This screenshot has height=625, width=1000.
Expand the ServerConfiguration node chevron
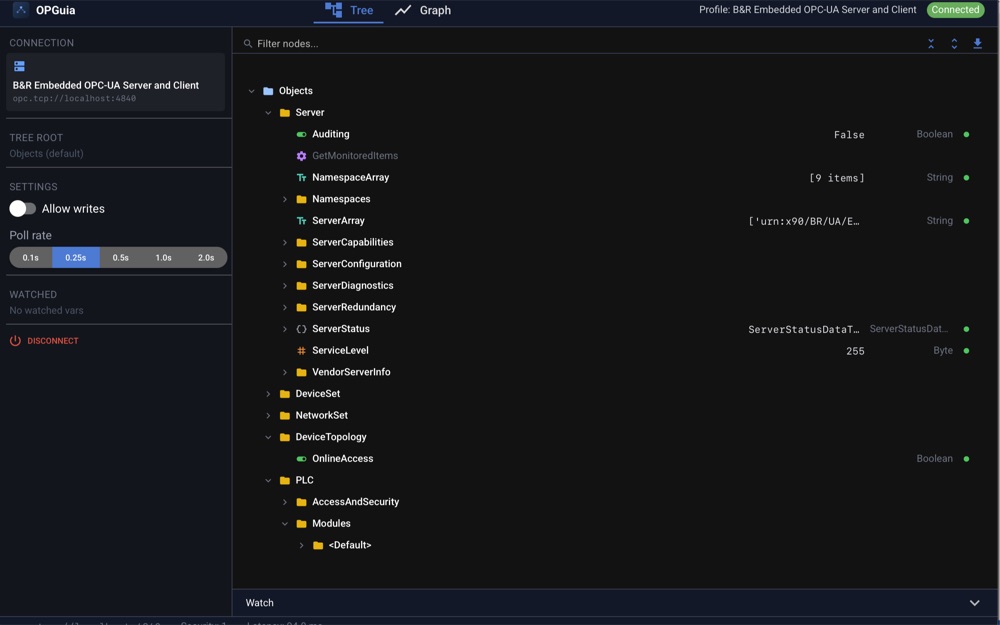284,264
